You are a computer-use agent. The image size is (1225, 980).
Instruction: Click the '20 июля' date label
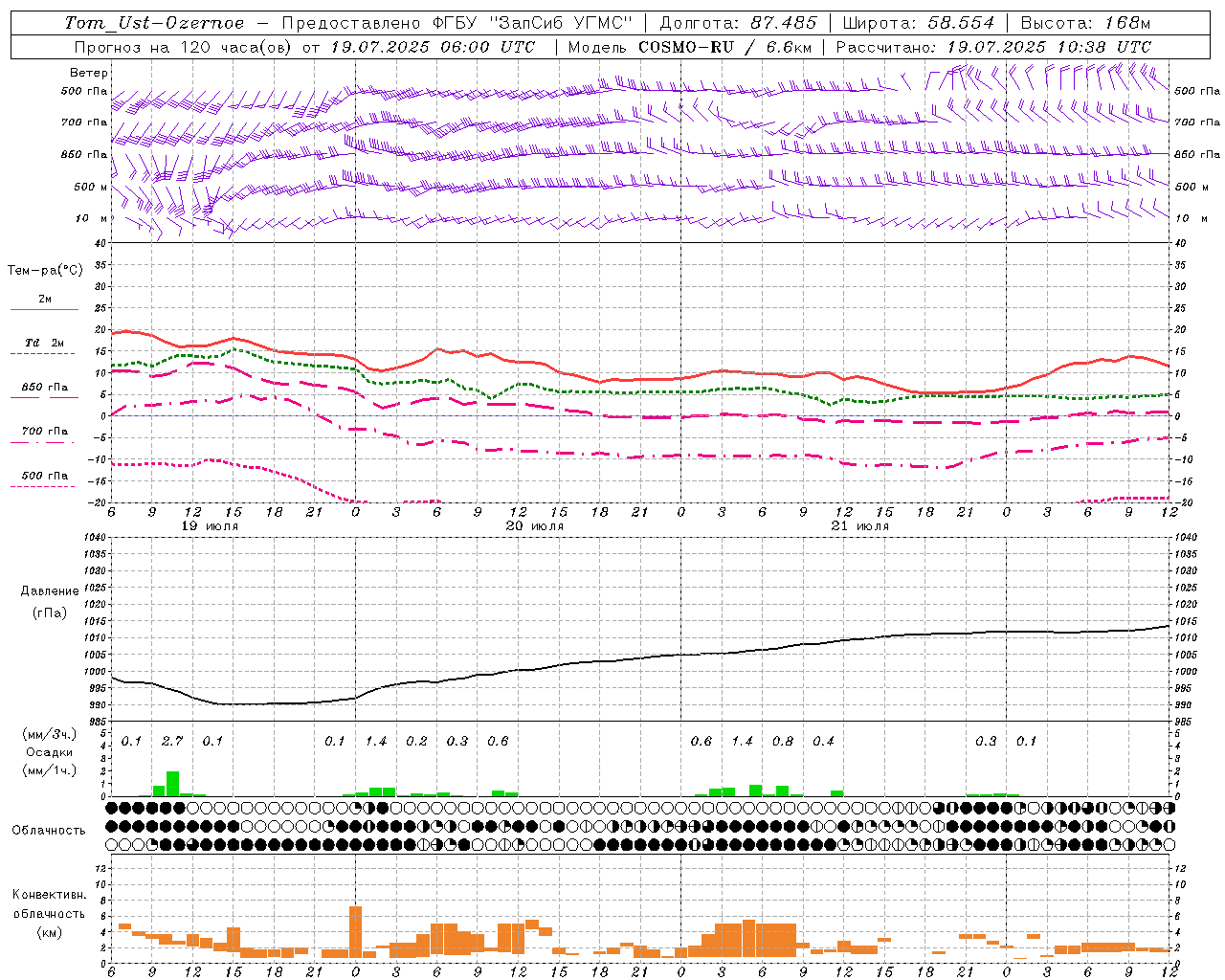[535, 526]
